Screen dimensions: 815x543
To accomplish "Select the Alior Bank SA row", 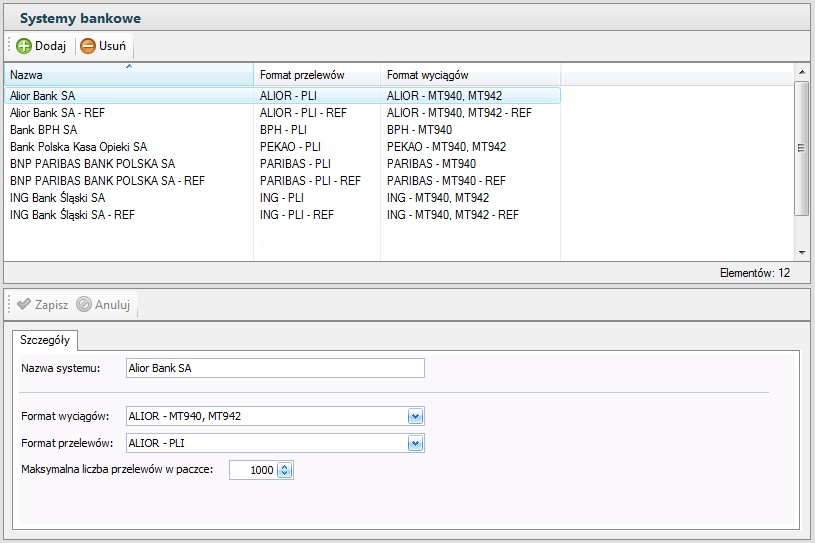I will coord(282,96).
